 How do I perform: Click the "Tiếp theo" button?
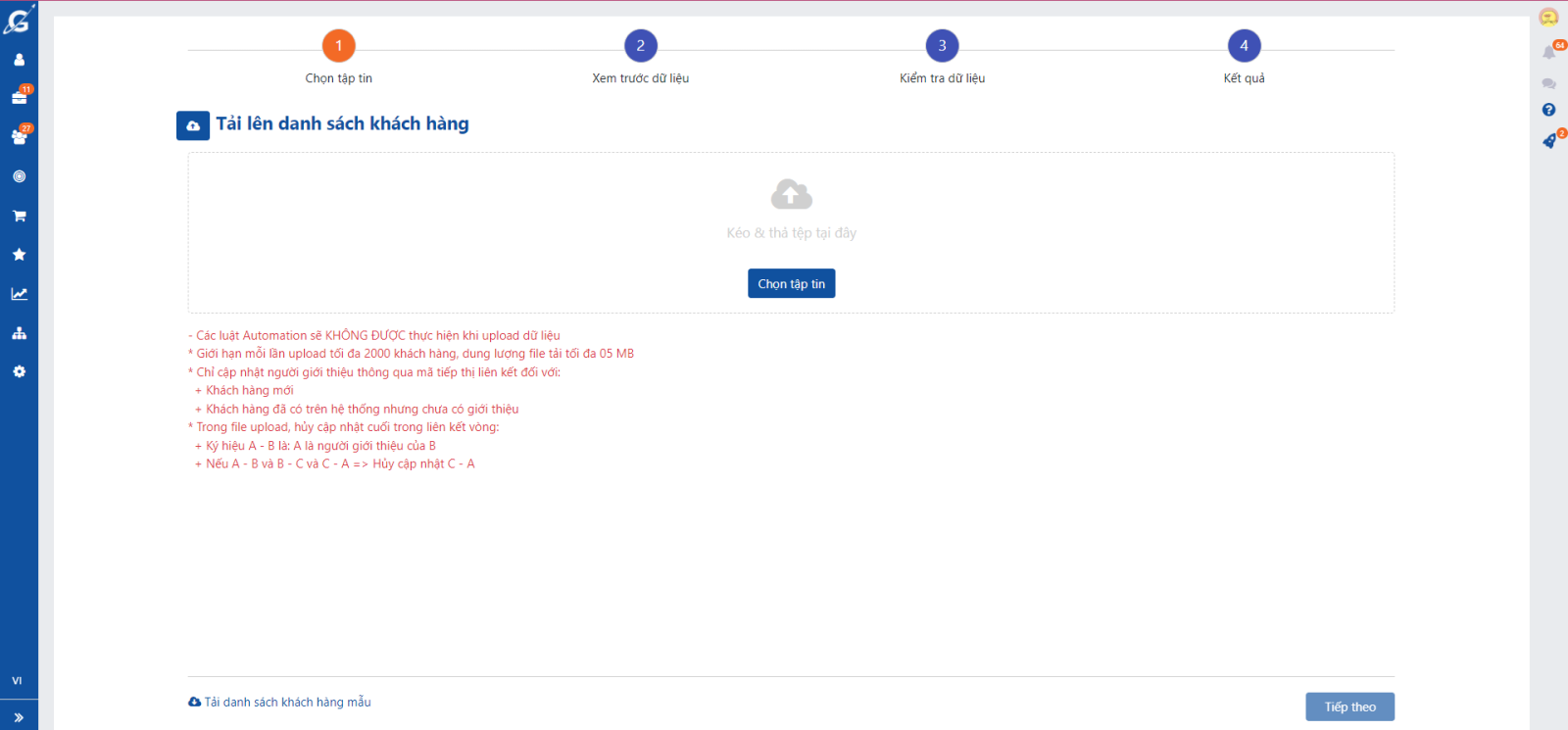coord(1349,706)
